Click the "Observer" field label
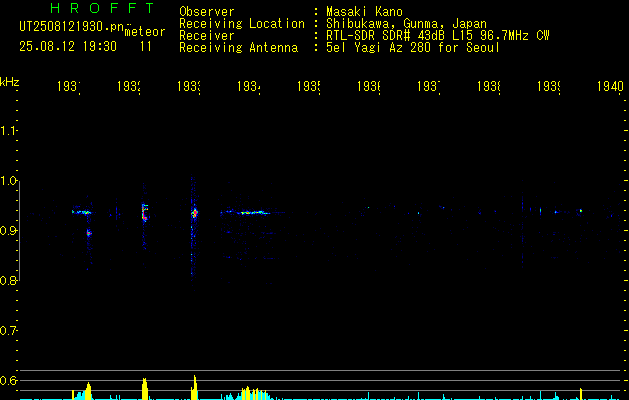Screen dimensions: 629x400 point(207,12)
